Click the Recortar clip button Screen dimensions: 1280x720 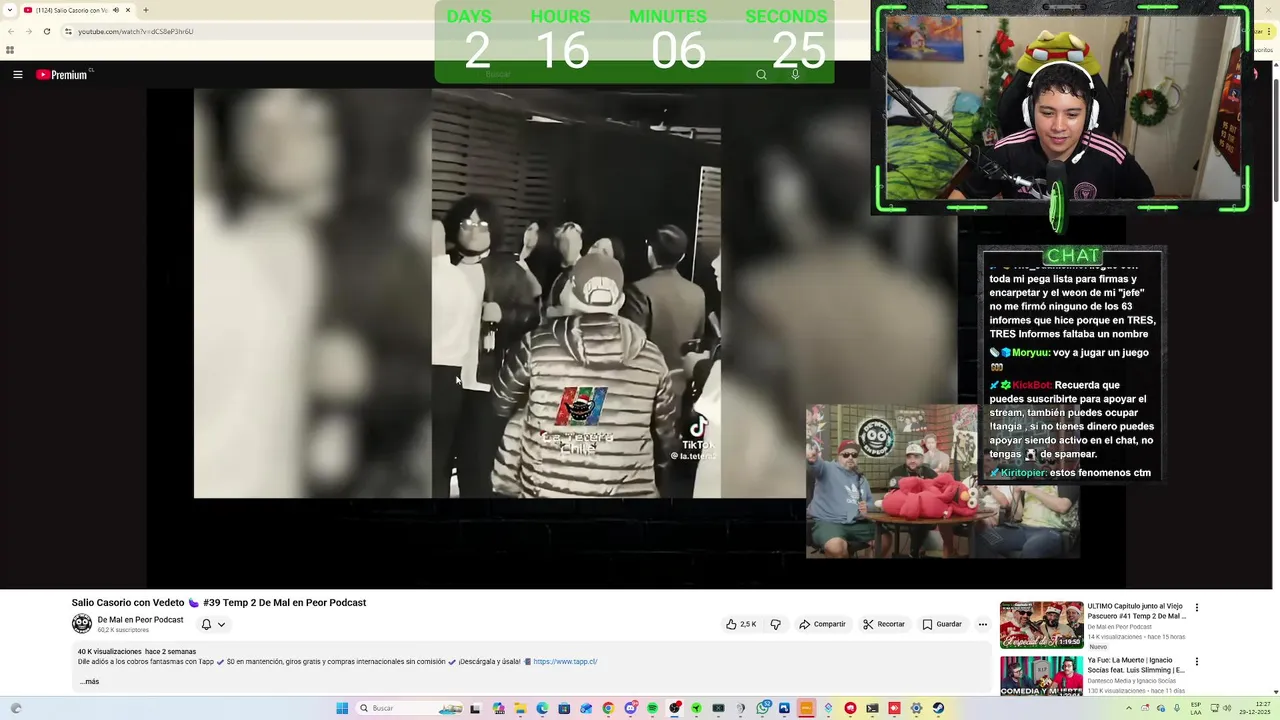(884, 624)
